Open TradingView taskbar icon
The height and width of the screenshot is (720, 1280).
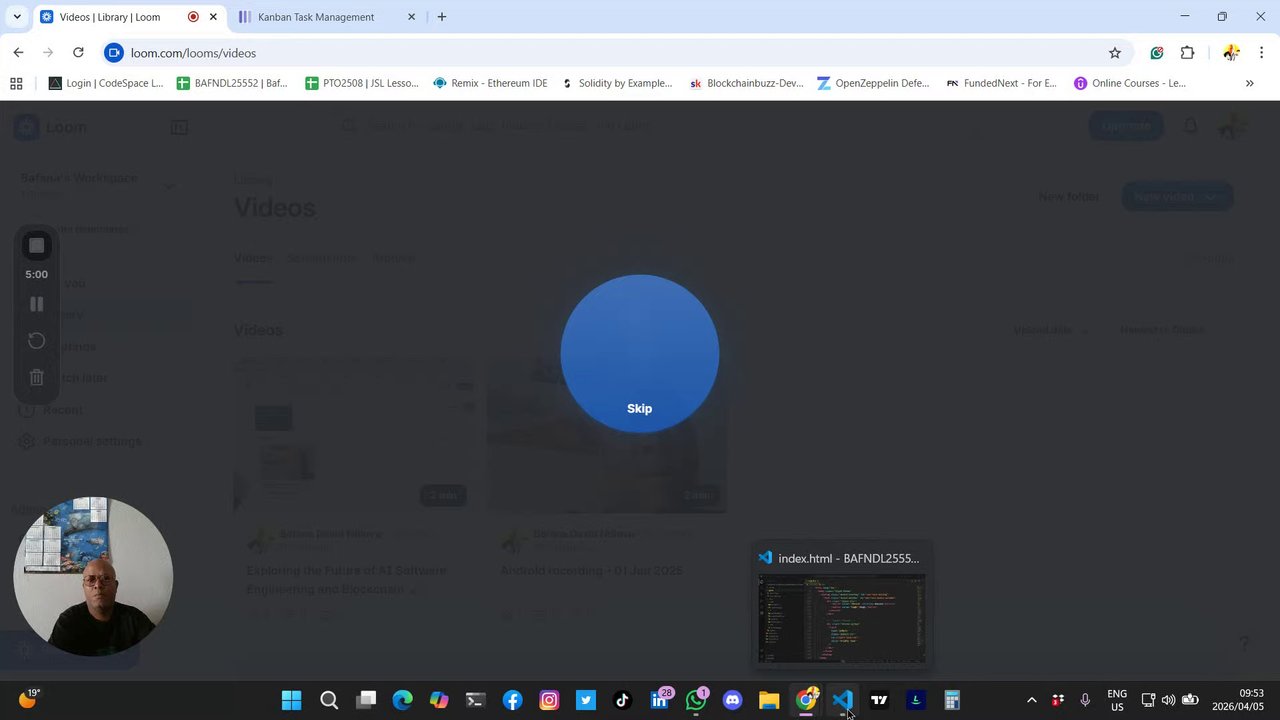[879, 700]
